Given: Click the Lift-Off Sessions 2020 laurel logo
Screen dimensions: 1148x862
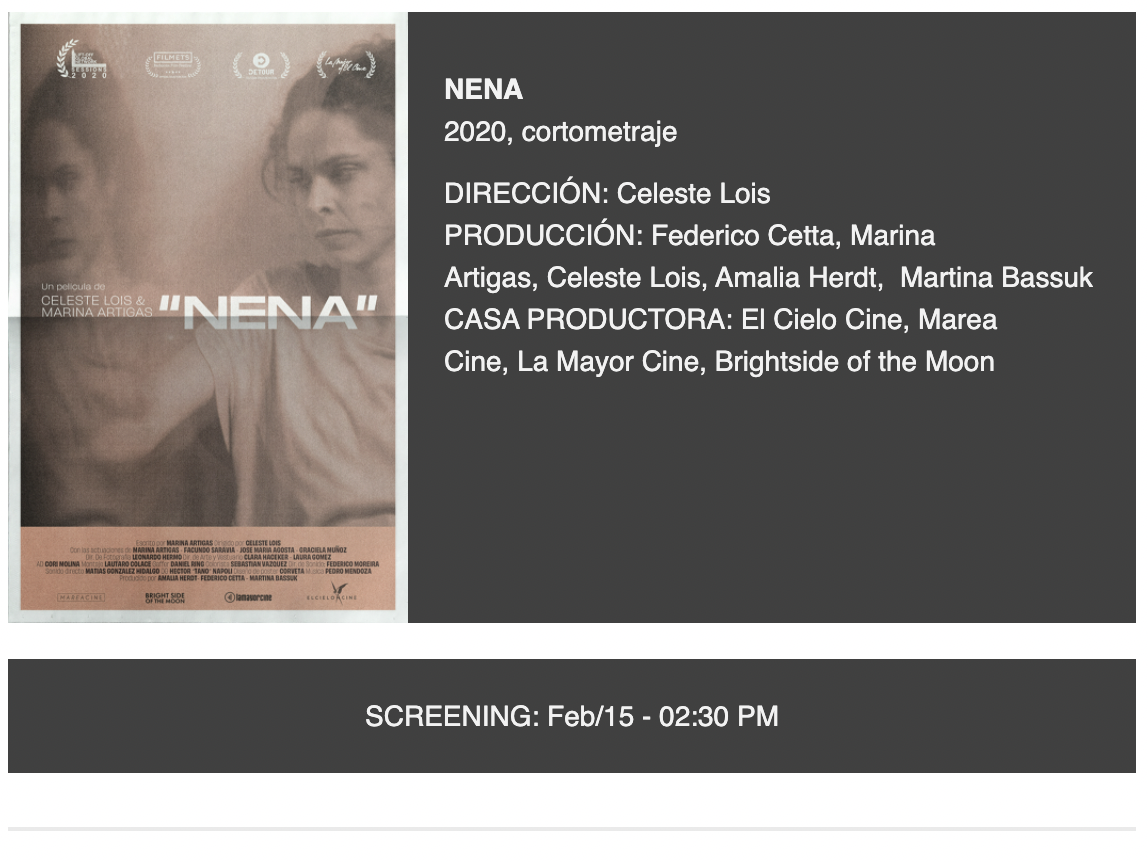Looking at the screenshot, I should click(x=82, y=59).
